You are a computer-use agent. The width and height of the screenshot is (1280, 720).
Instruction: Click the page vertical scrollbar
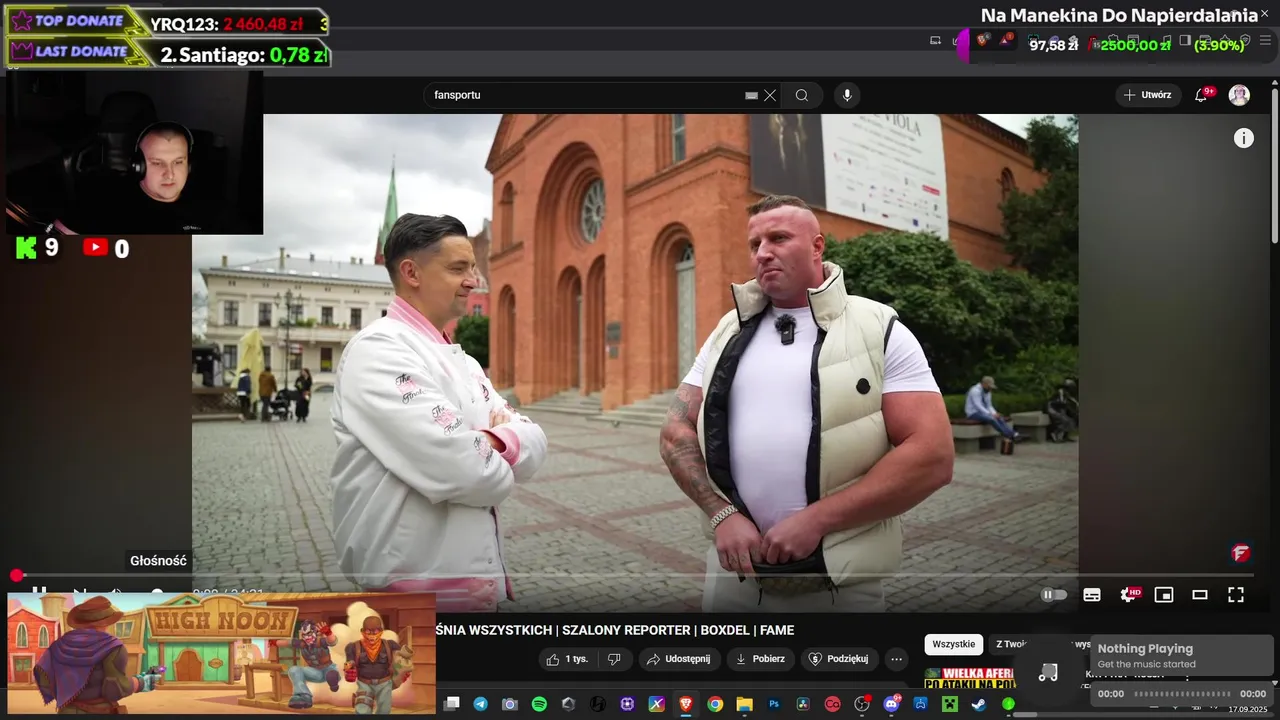pos(1274,165)
